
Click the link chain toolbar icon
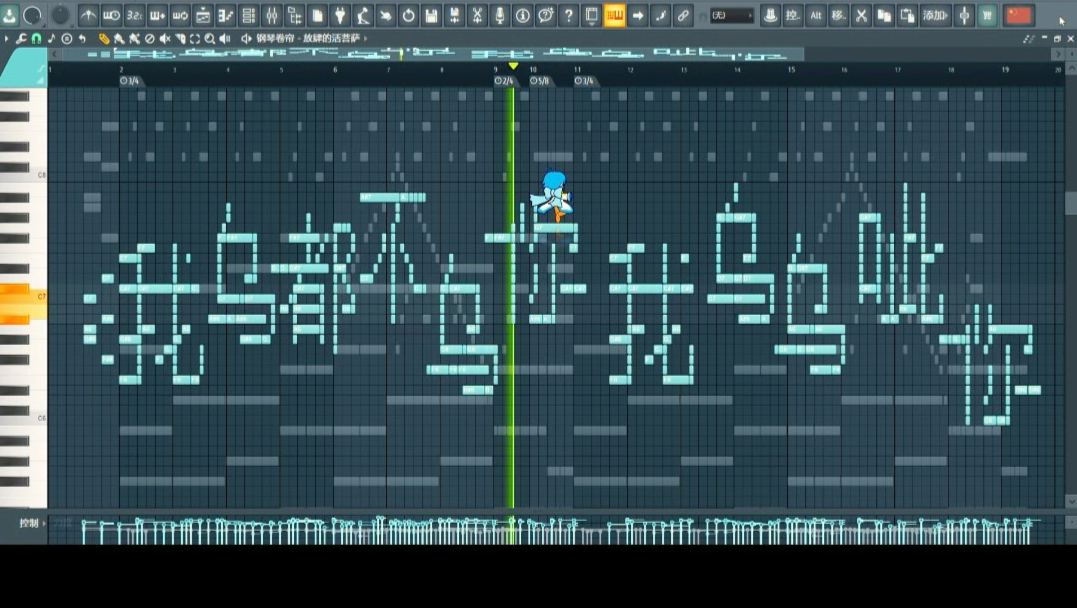coord(683,15)
